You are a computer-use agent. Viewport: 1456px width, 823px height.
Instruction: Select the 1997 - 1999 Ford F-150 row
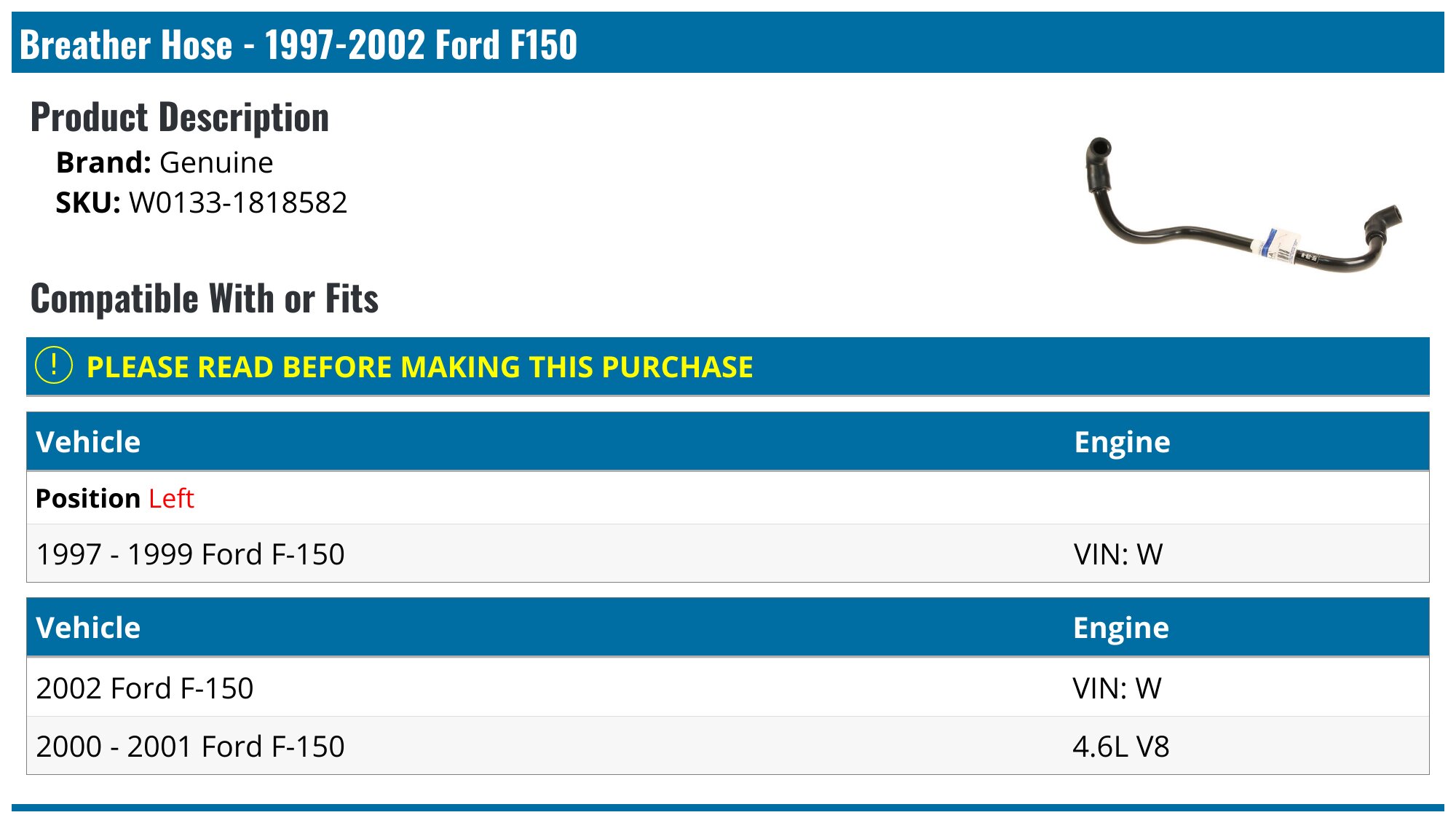191,554
